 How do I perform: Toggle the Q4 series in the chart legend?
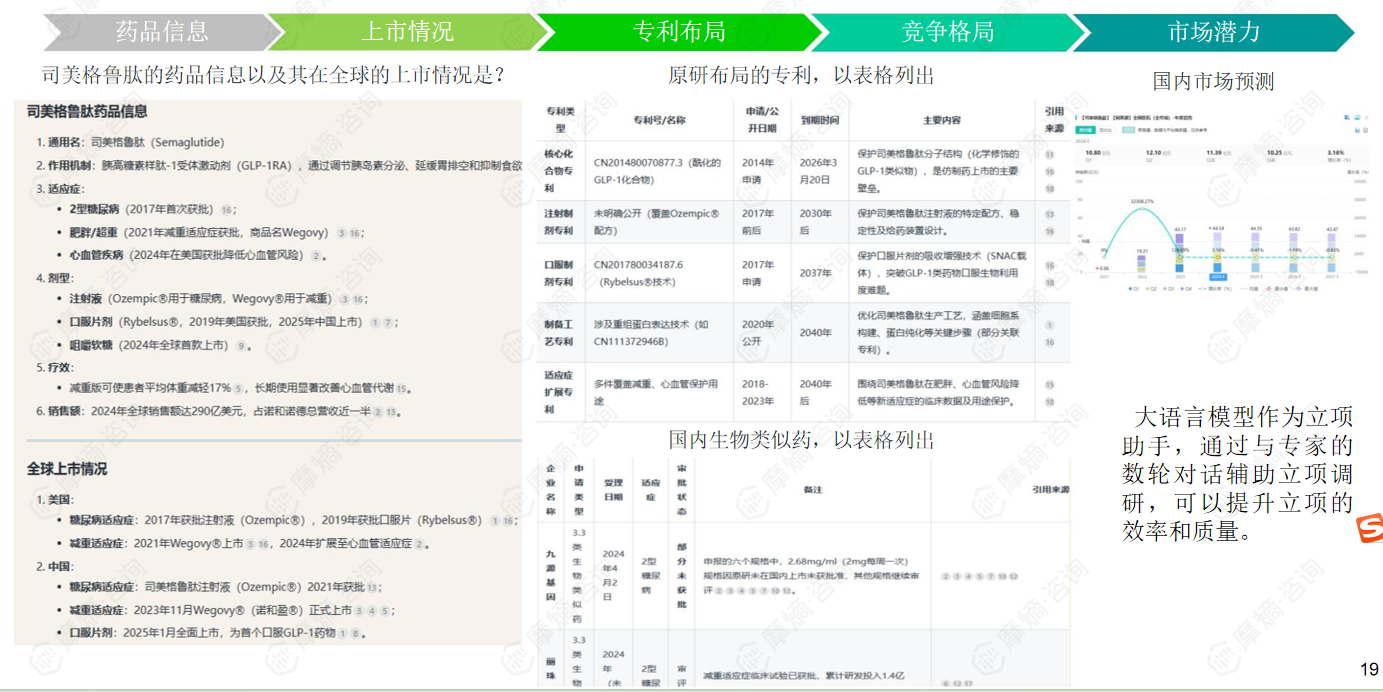pyautogui.click(x=1187, y=288)
